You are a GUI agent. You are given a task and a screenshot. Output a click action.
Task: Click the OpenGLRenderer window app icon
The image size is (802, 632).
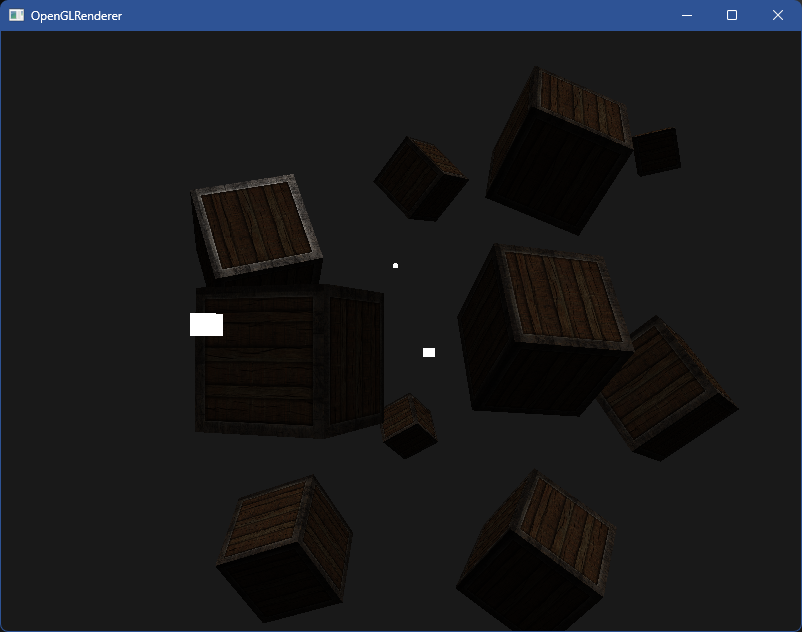(x=16, y=15)
